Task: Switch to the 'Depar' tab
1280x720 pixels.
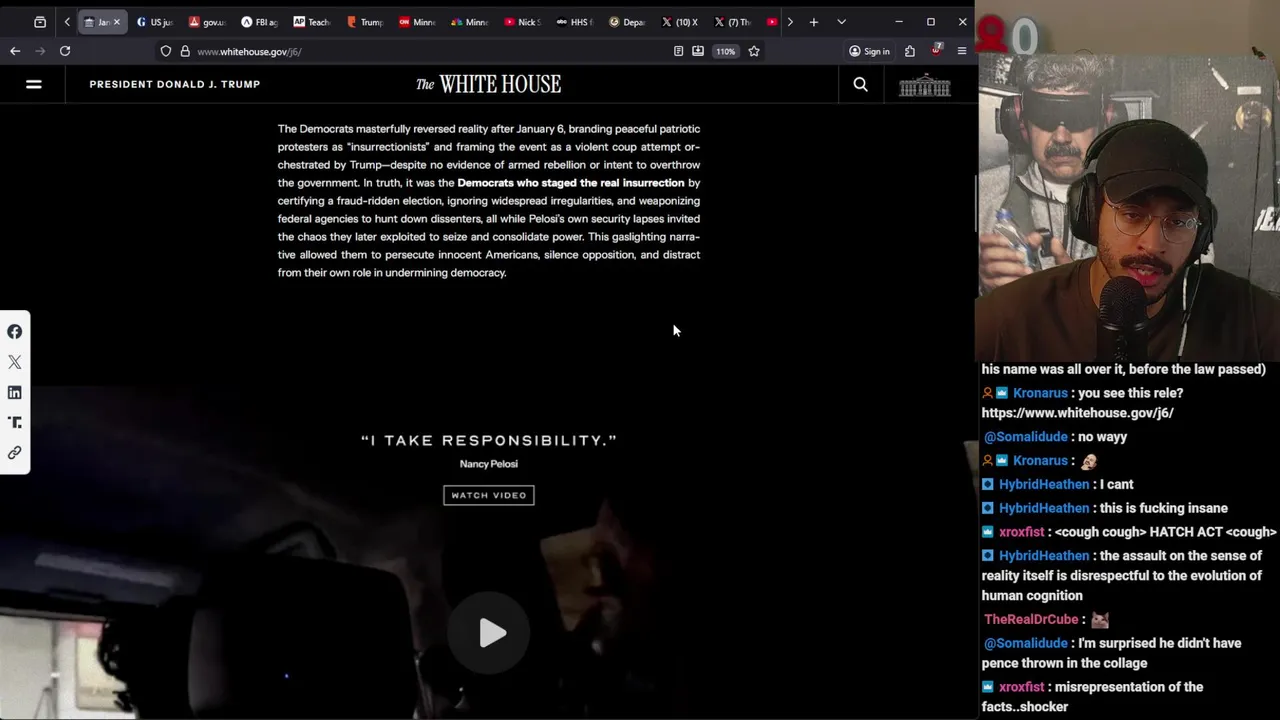Action: (x=627, y=22)
